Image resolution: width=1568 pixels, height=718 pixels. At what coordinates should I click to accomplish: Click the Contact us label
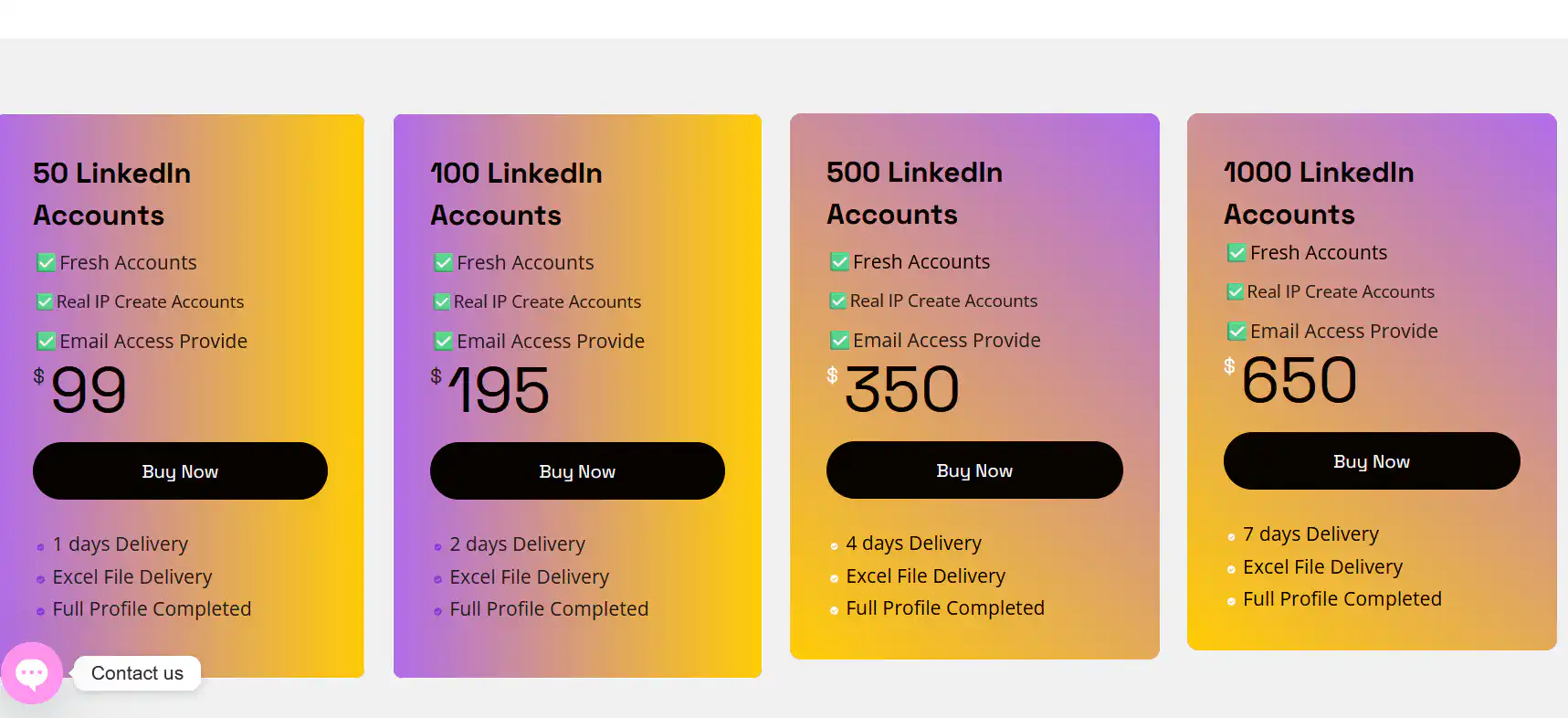pyautogui.click(x=137, y=673)
